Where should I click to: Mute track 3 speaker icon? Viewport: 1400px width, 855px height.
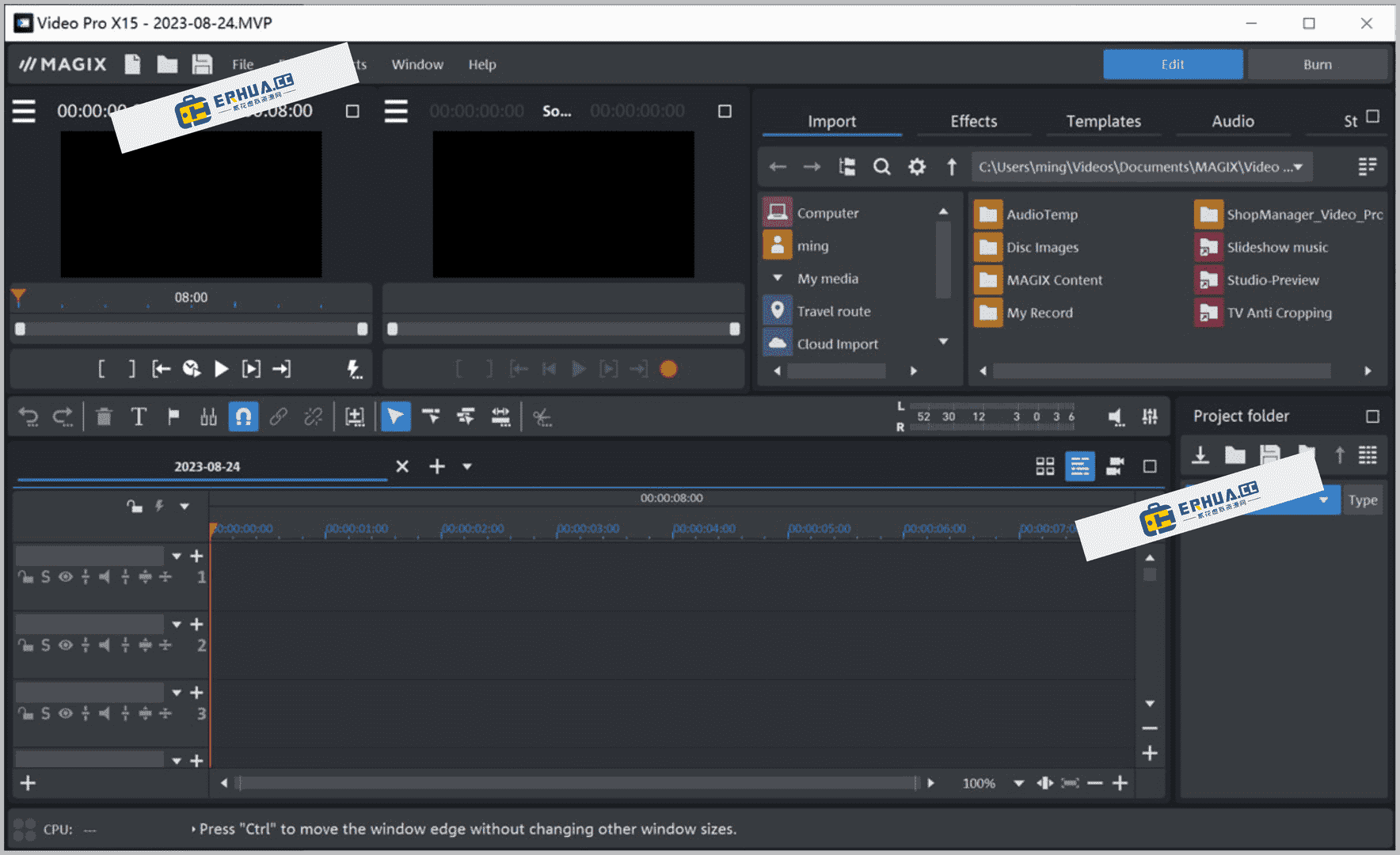[x=104, y=713]
